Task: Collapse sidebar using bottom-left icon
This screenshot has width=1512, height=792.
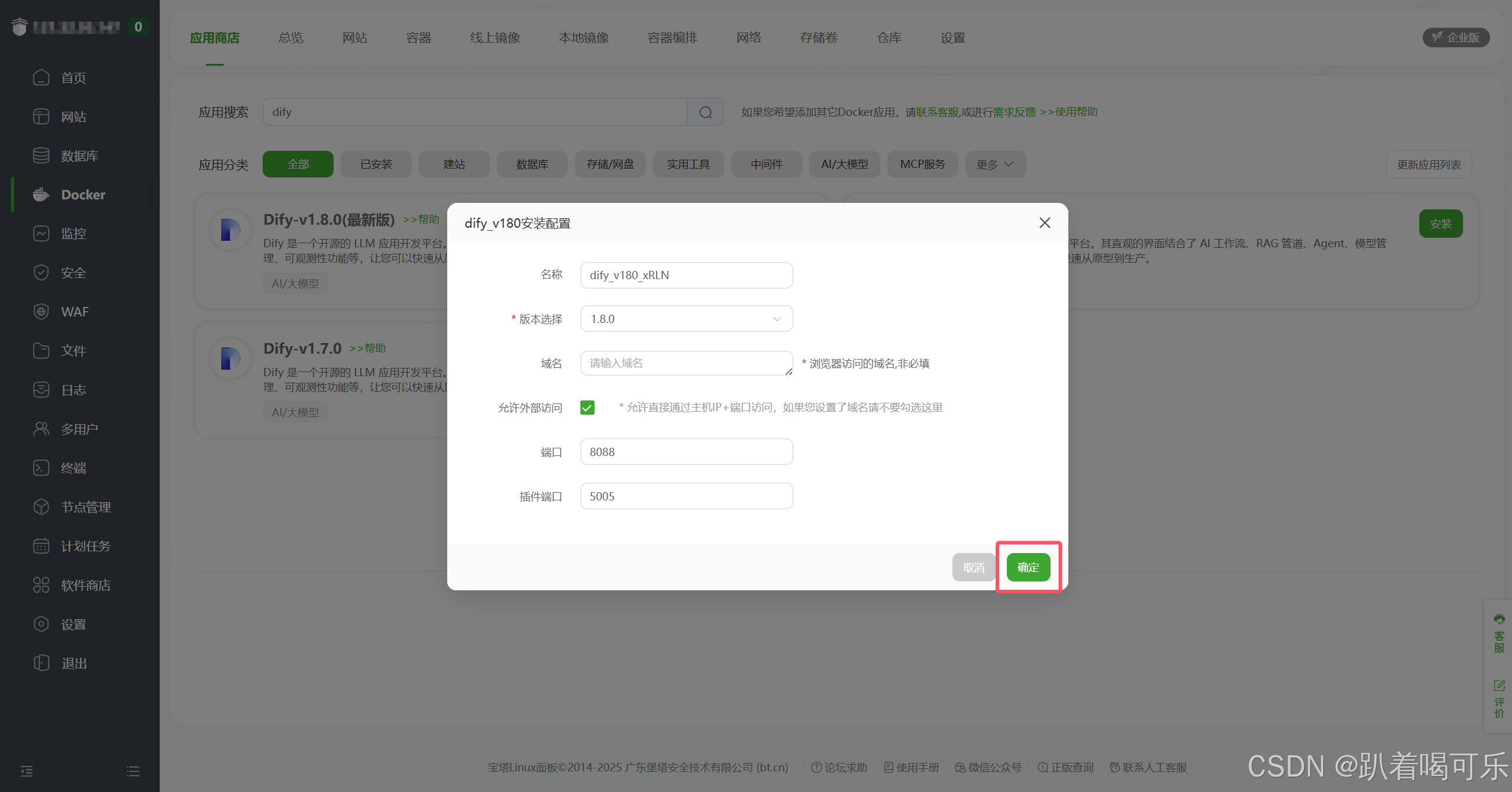Action: coord(27,771)
